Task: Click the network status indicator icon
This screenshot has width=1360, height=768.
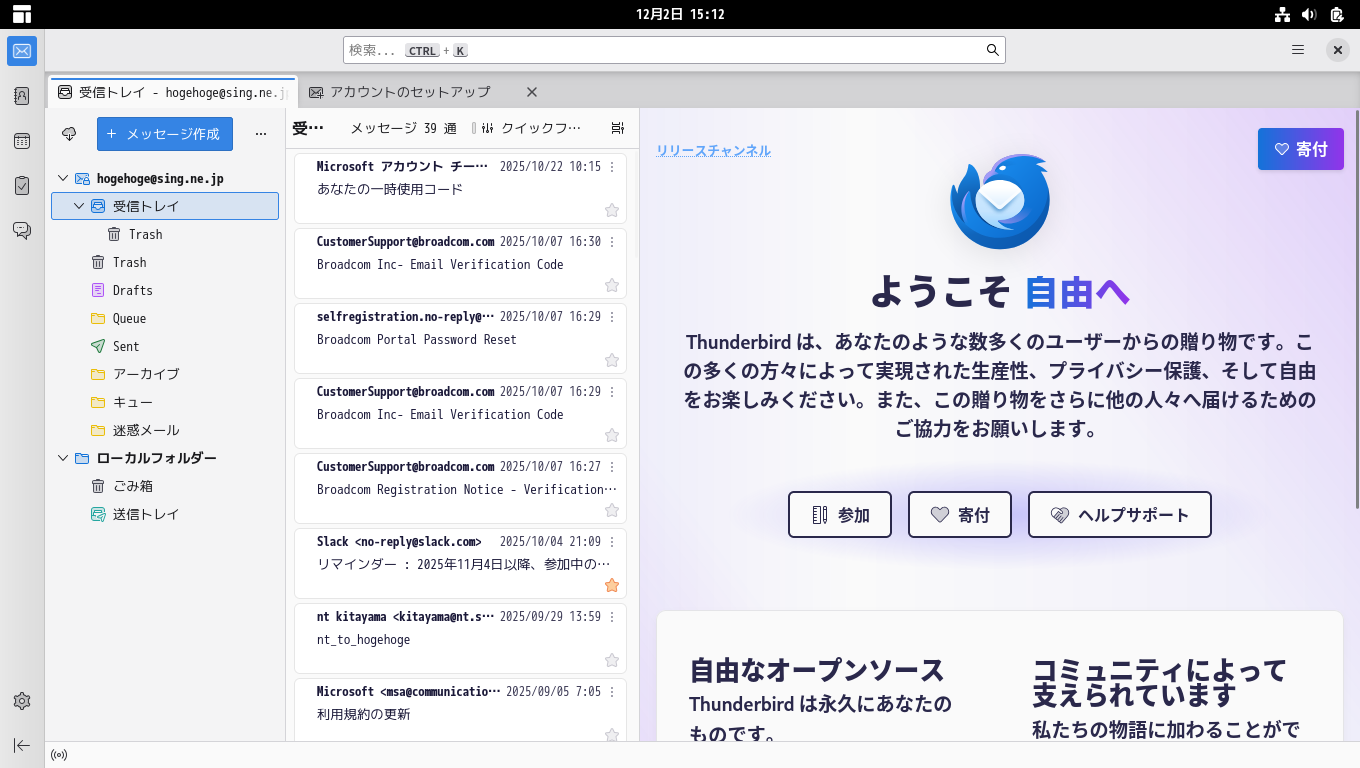Action: (58, 755)
